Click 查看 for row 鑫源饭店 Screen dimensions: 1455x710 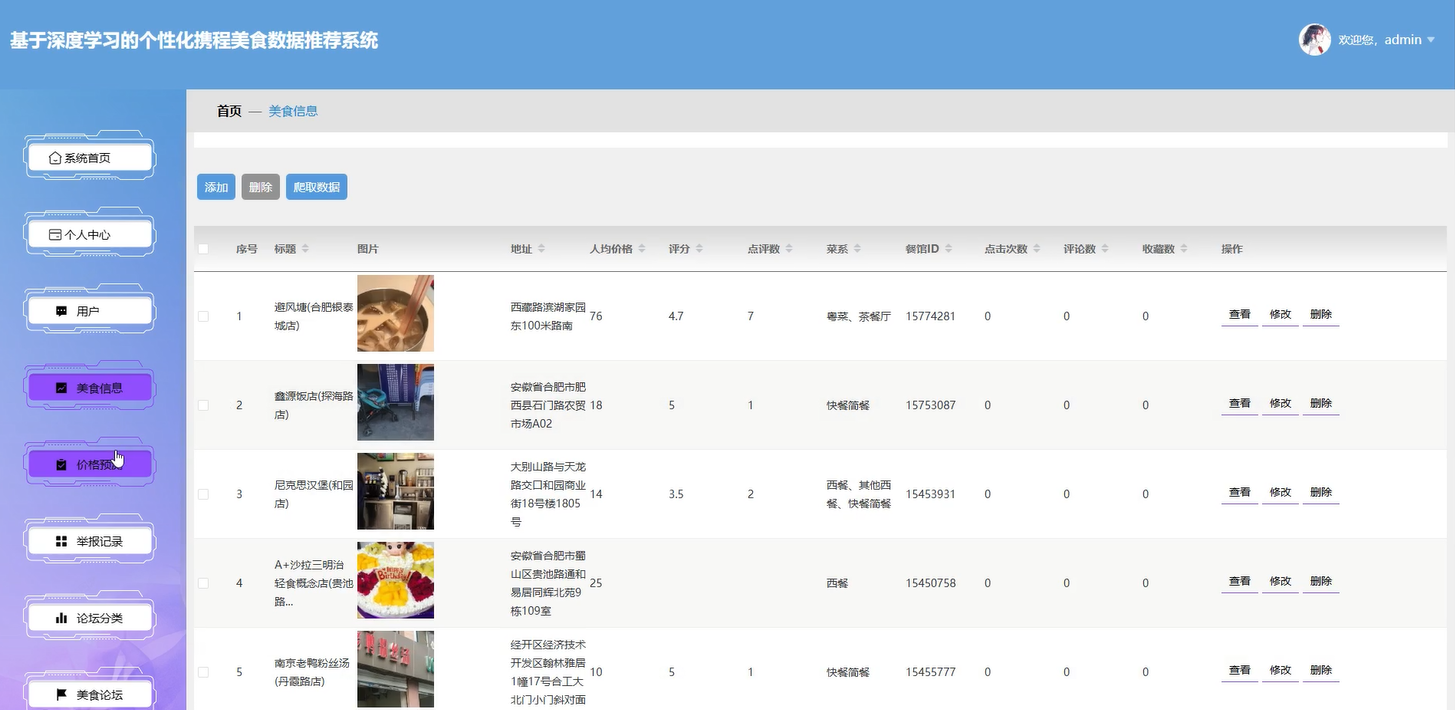coord(1240,404)
